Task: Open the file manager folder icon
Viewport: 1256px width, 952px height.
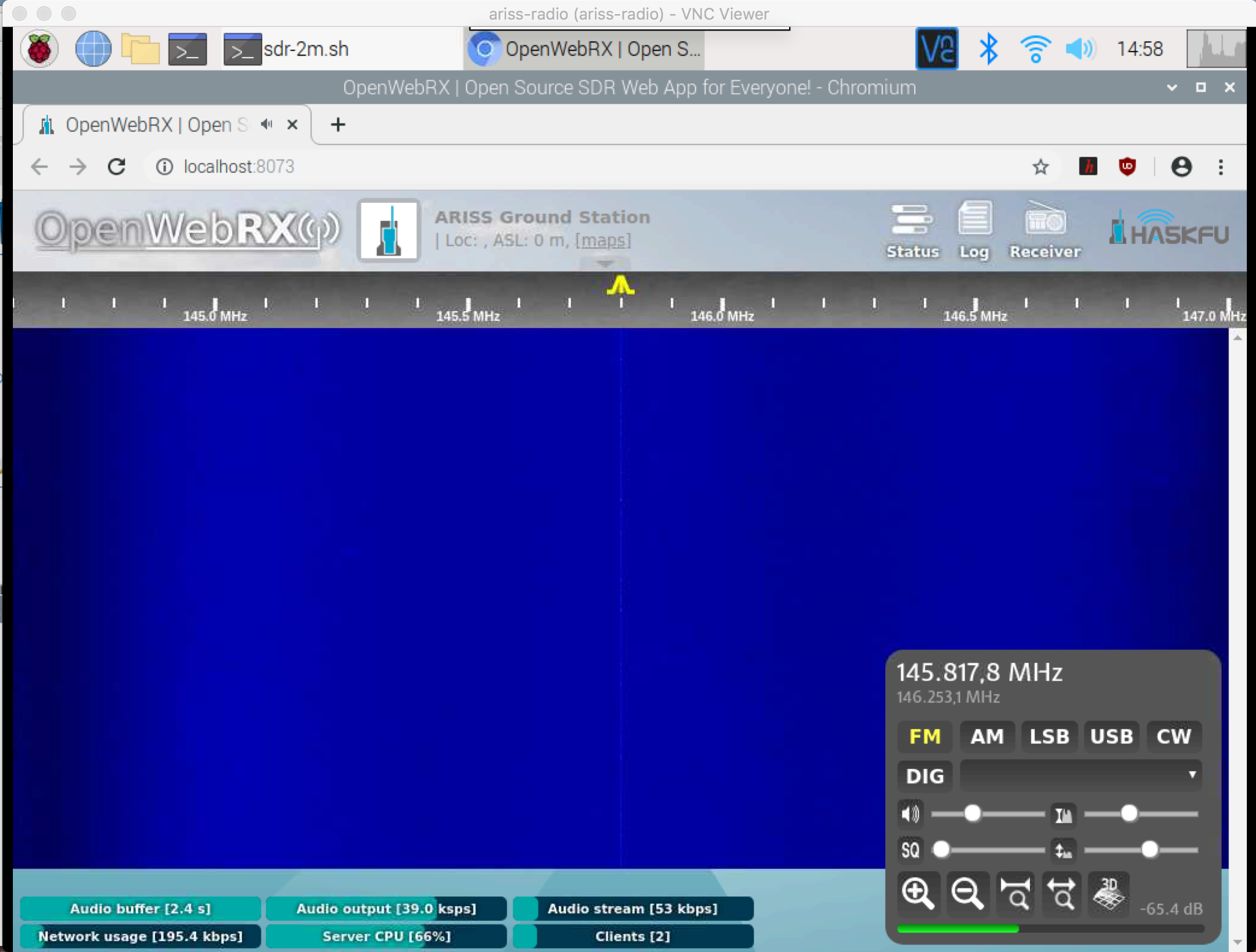Action: 140,49
